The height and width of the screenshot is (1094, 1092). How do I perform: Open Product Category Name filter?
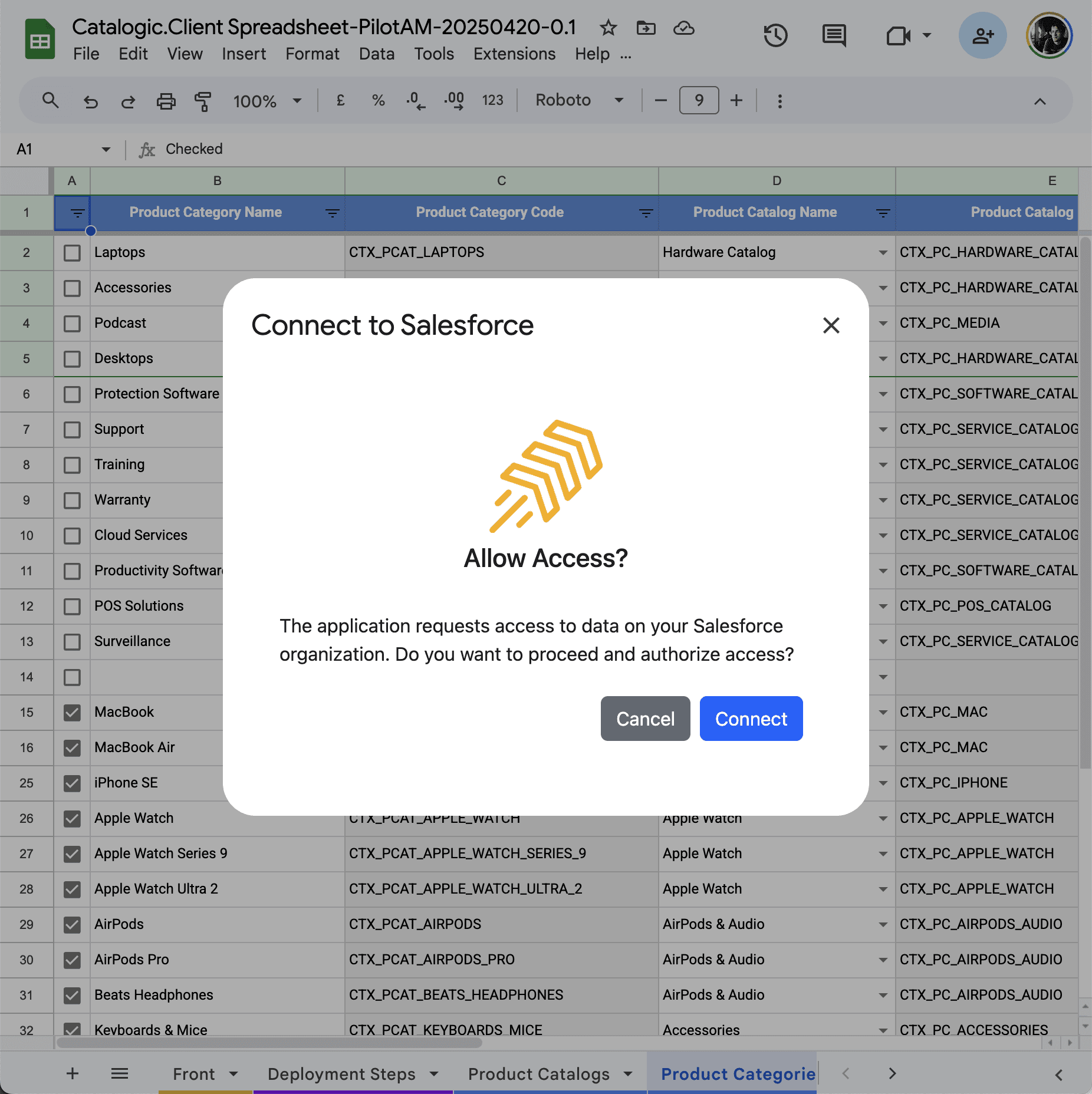(332, 213)
